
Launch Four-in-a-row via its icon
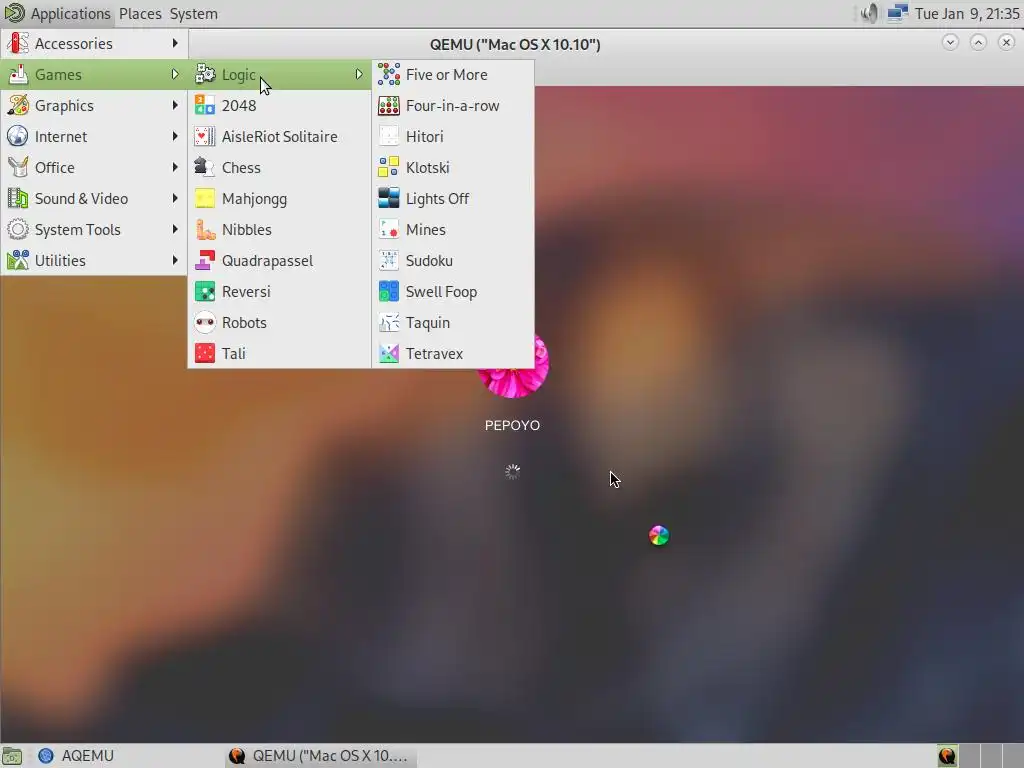(389, 106)
